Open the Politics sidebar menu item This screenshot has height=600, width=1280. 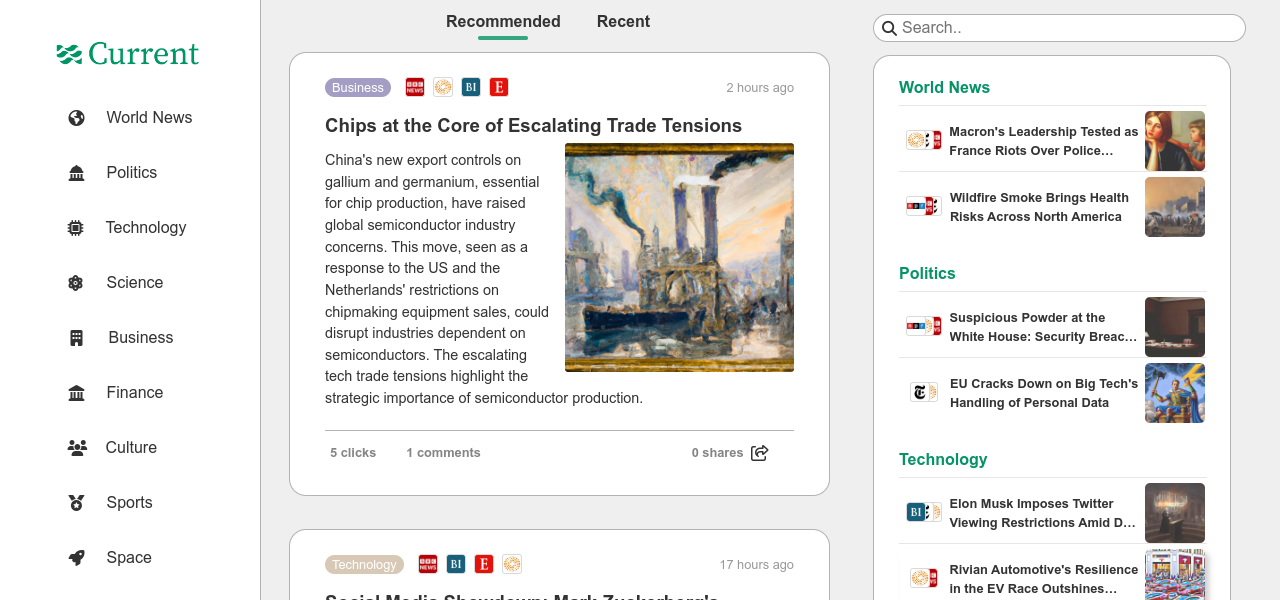pos(131,173)
